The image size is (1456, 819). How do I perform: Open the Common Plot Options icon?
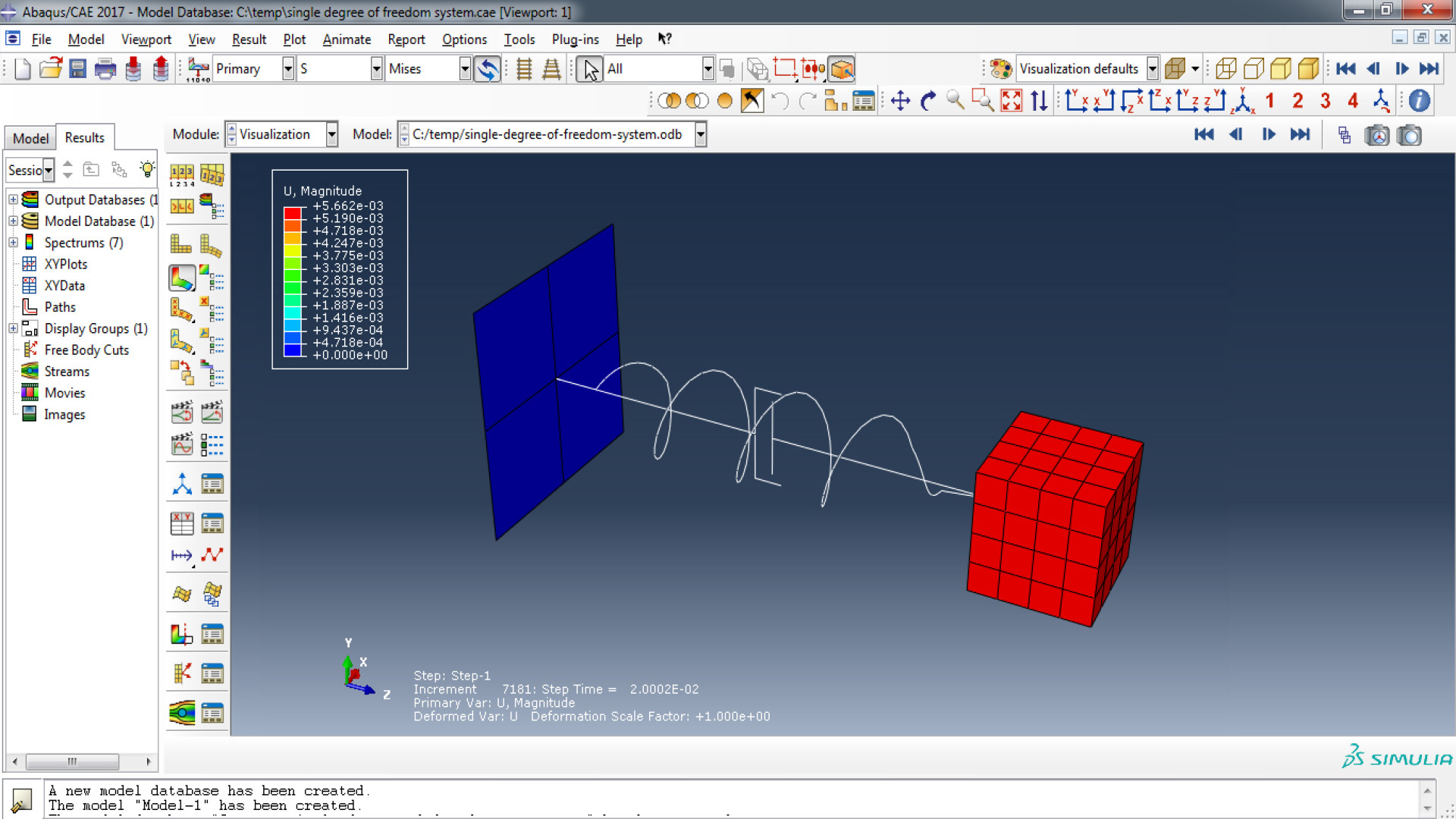coord(181,174)
